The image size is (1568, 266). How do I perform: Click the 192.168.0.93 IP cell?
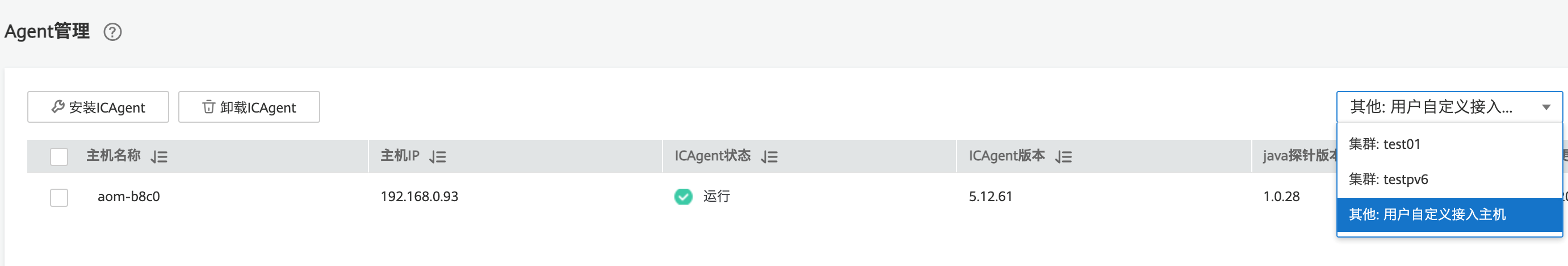click(419, 197)
